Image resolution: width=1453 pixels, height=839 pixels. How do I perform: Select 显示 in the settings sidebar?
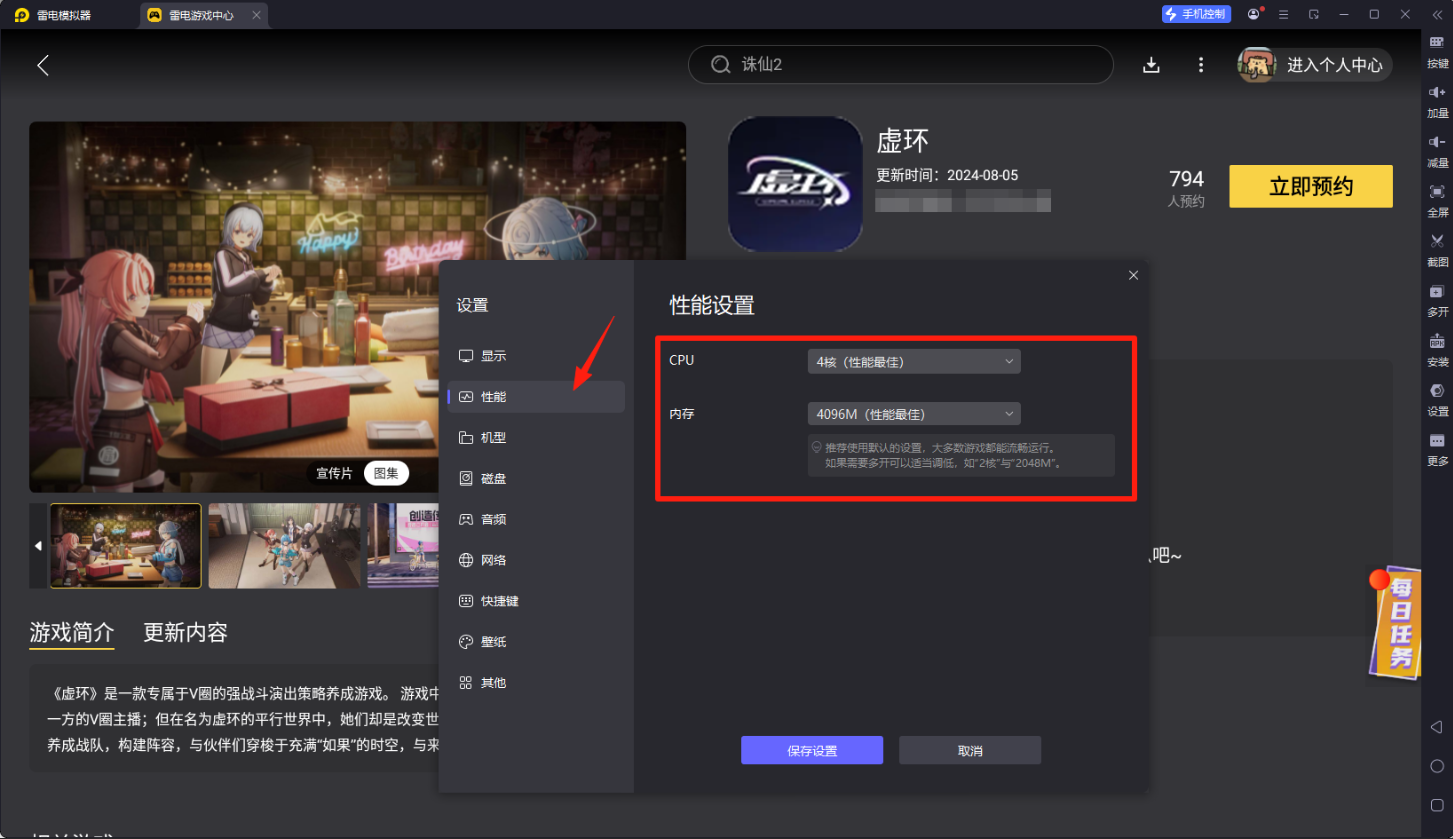[x=536, y=356]
